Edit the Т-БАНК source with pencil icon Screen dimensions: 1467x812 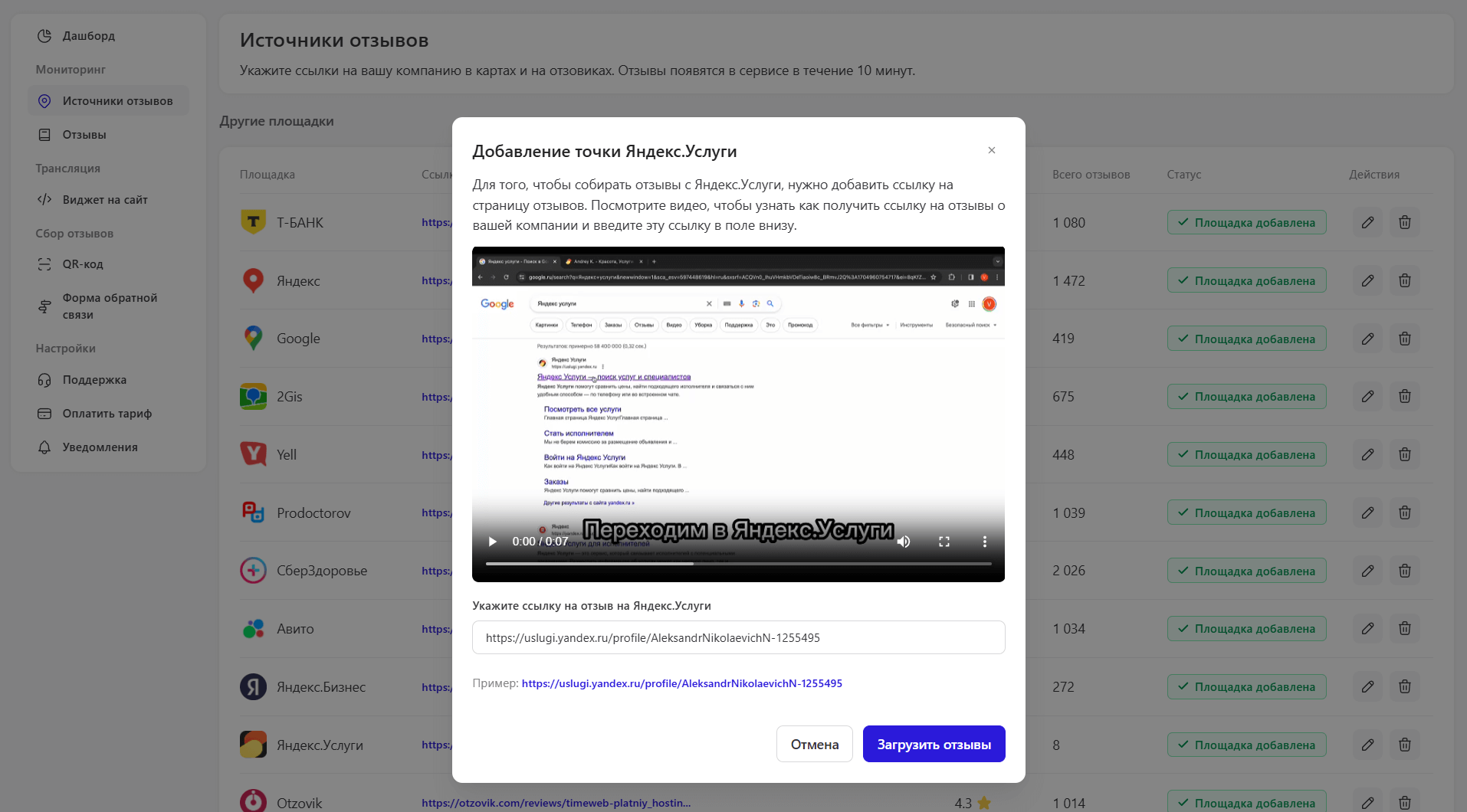click(x=1367, y=223)
